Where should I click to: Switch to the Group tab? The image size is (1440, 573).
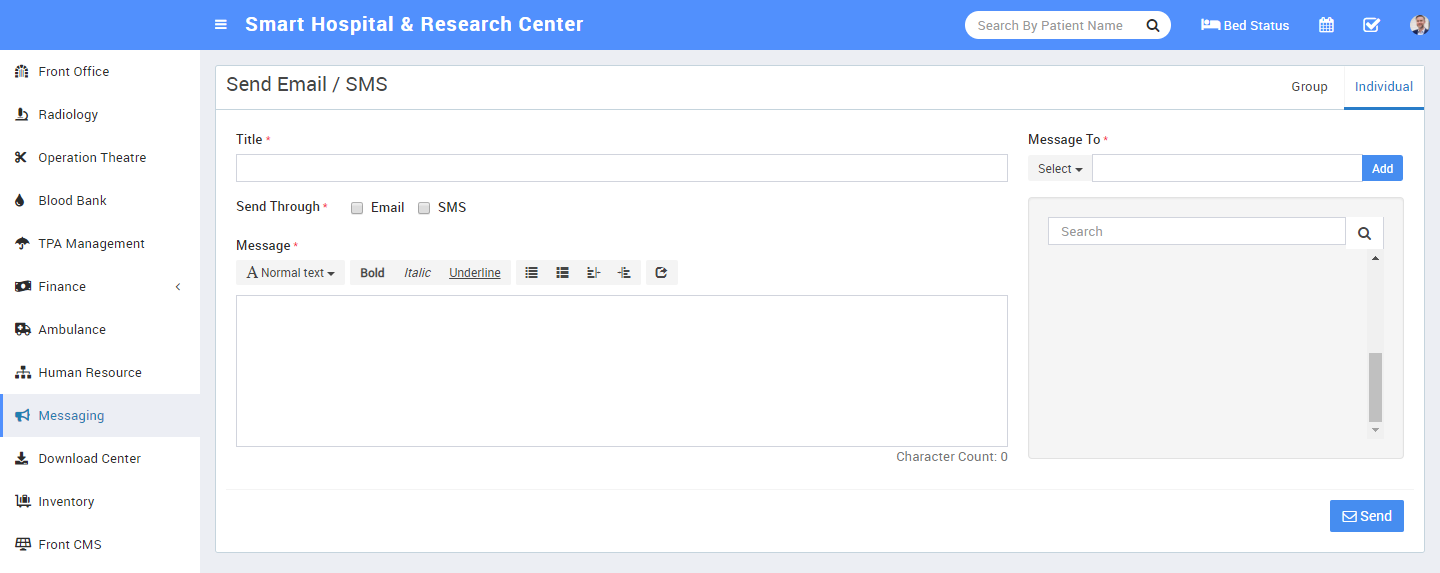(x=1309, y=87)
